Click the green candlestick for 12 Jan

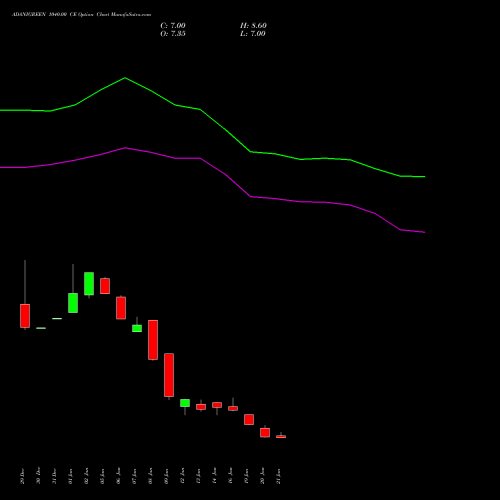point(185,403)
